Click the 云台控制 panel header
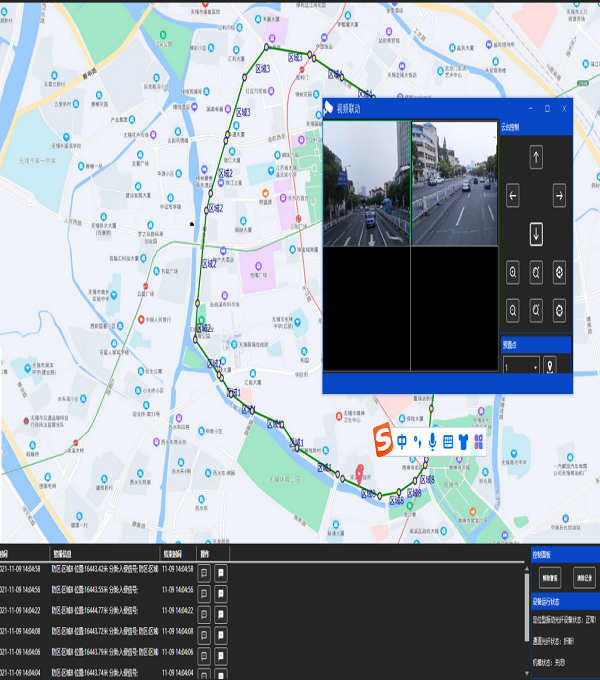Image resolution: width=600 pixels, height=680 pixels. click(536, 127)
